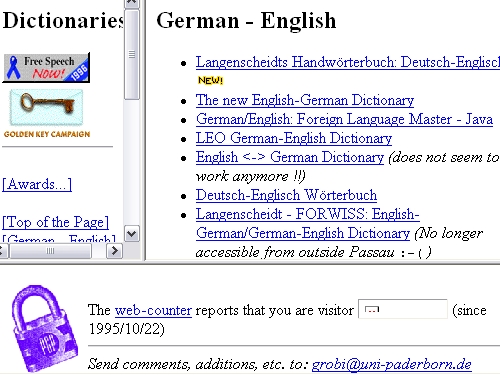The height and width of the screenshot is (375, 500).
Task: Open Deutsch-Englisch Wörterbuch link
Action: pos(286,195)
